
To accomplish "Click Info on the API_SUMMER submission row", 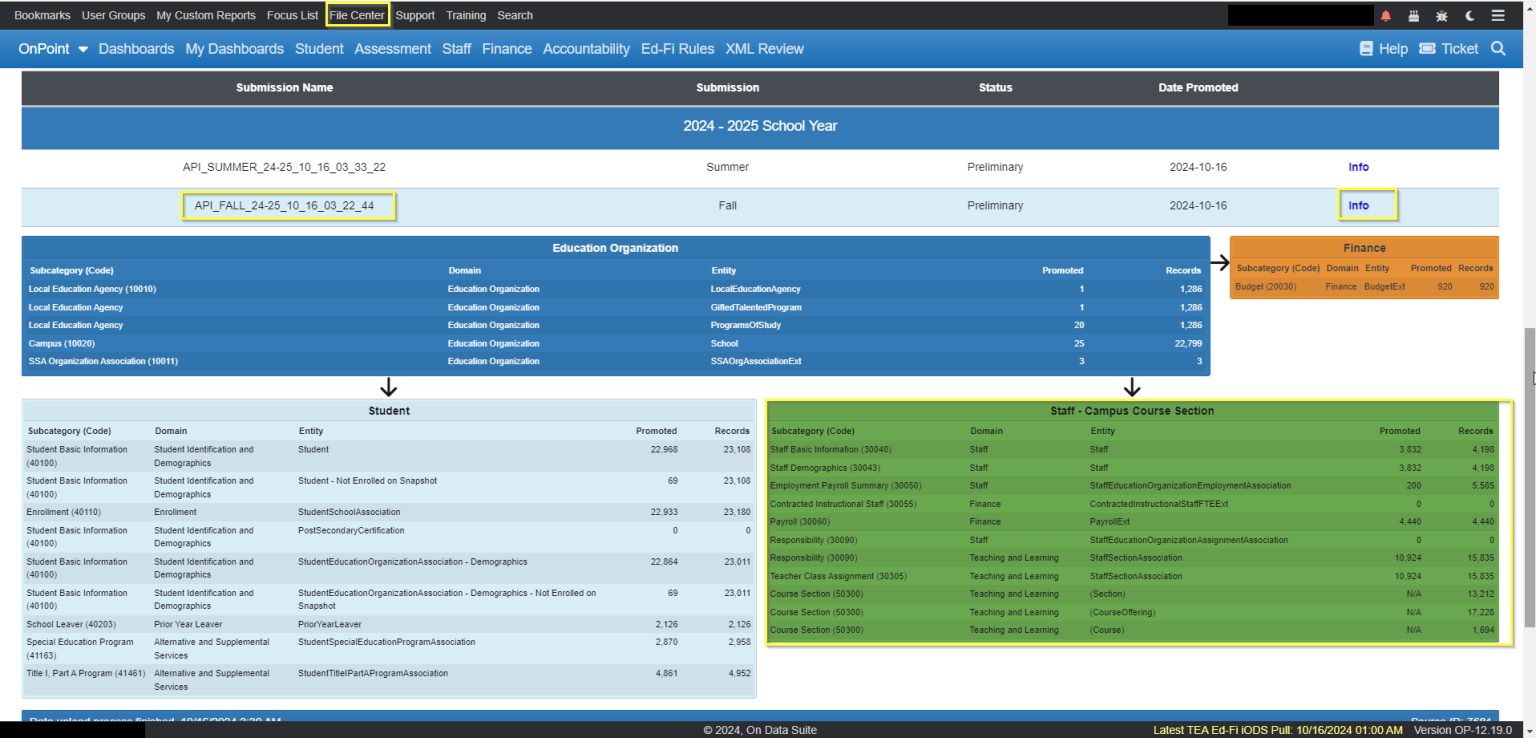I will pos(1358,166).
